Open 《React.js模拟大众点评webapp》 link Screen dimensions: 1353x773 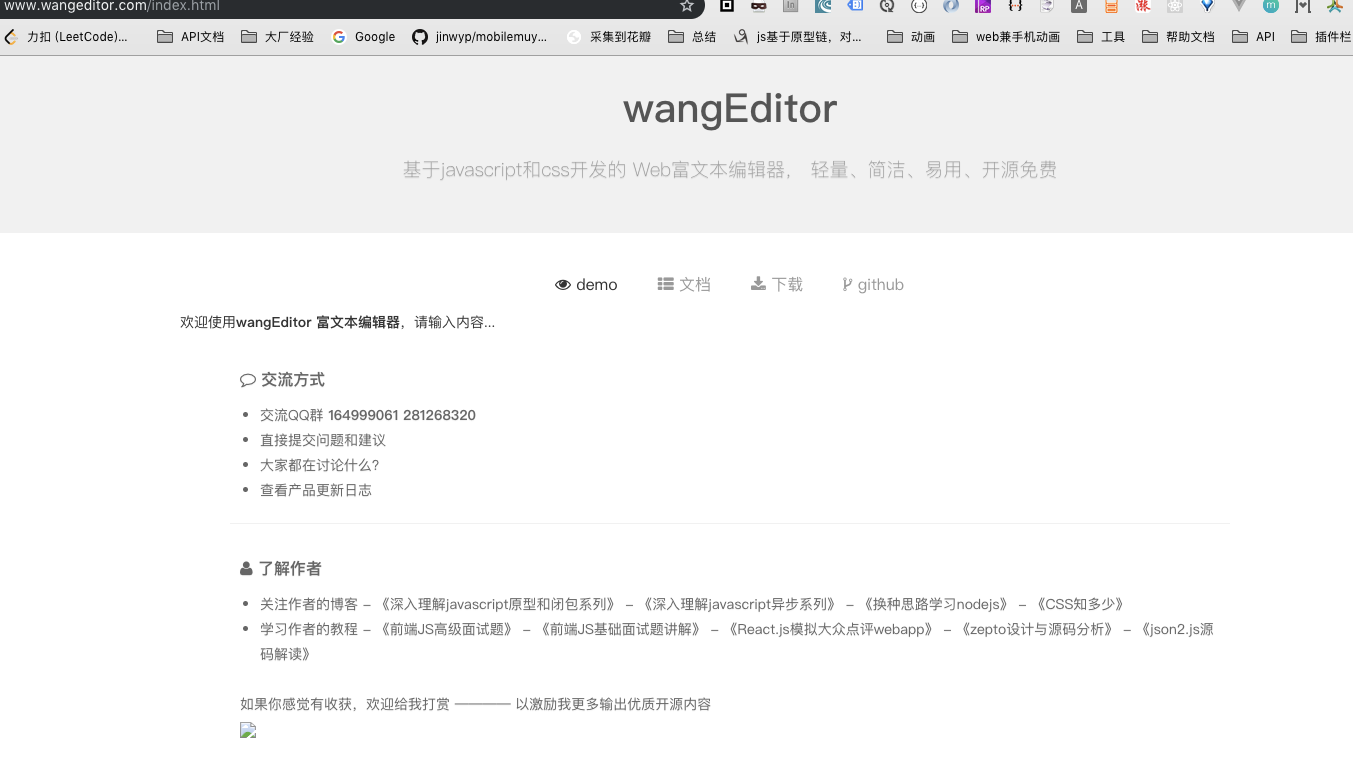coord(830,629)
